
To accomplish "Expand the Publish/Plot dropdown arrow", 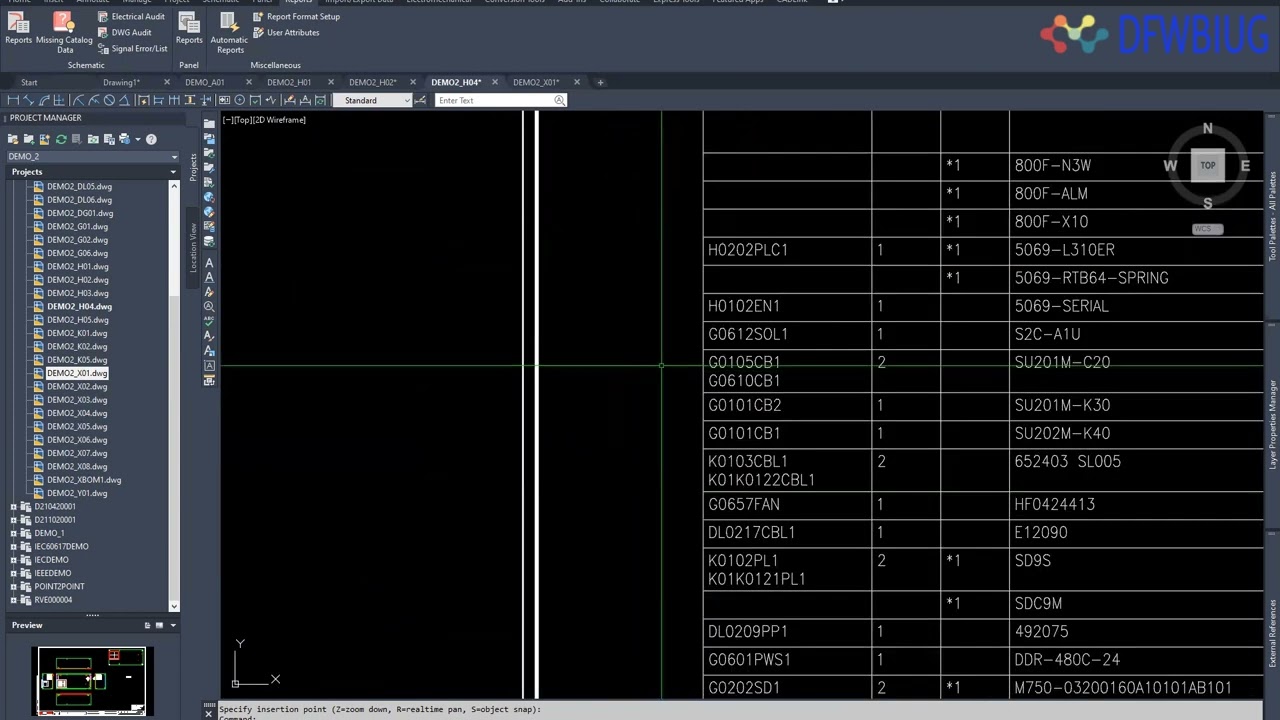I will 137,139.
